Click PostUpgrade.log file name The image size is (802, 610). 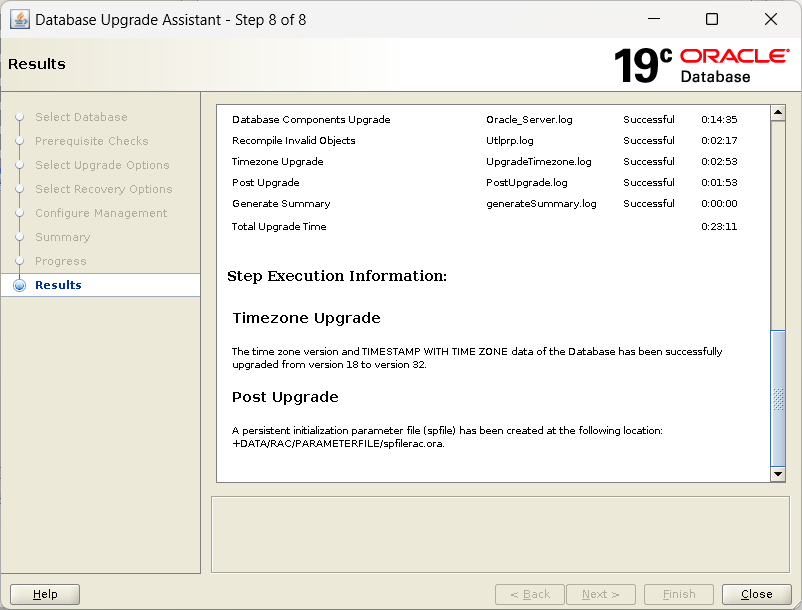tap(526, 182)
